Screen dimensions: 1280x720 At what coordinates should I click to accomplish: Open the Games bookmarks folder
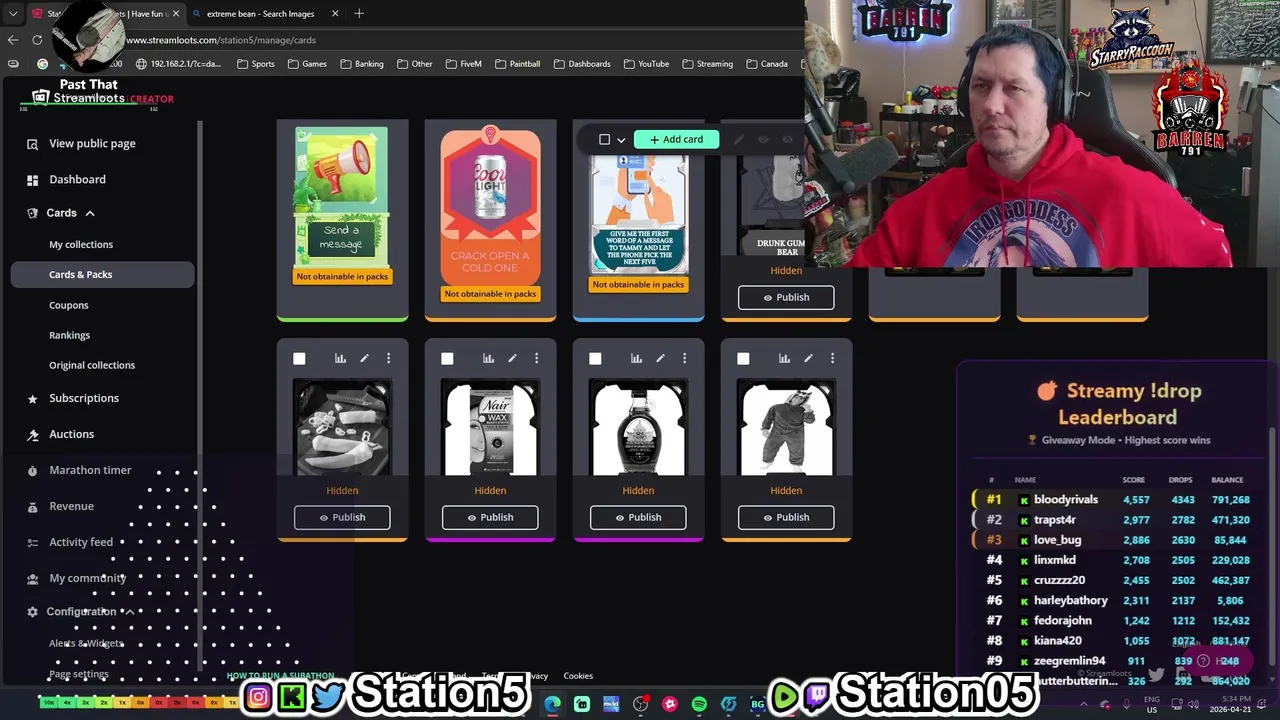click(307, 64)
